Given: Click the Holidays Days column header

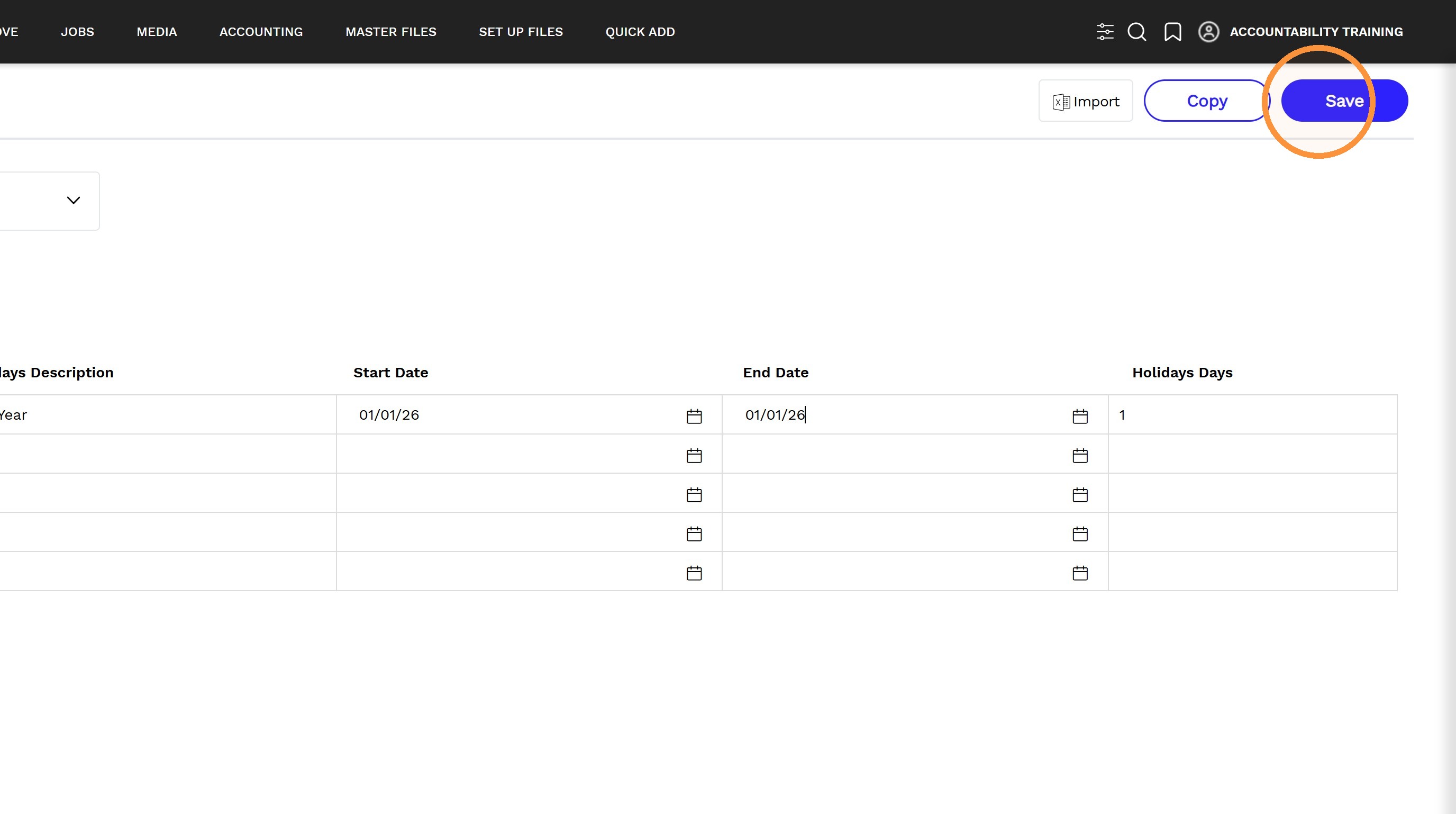Looking at the screenshot, I should [1182, 373].
